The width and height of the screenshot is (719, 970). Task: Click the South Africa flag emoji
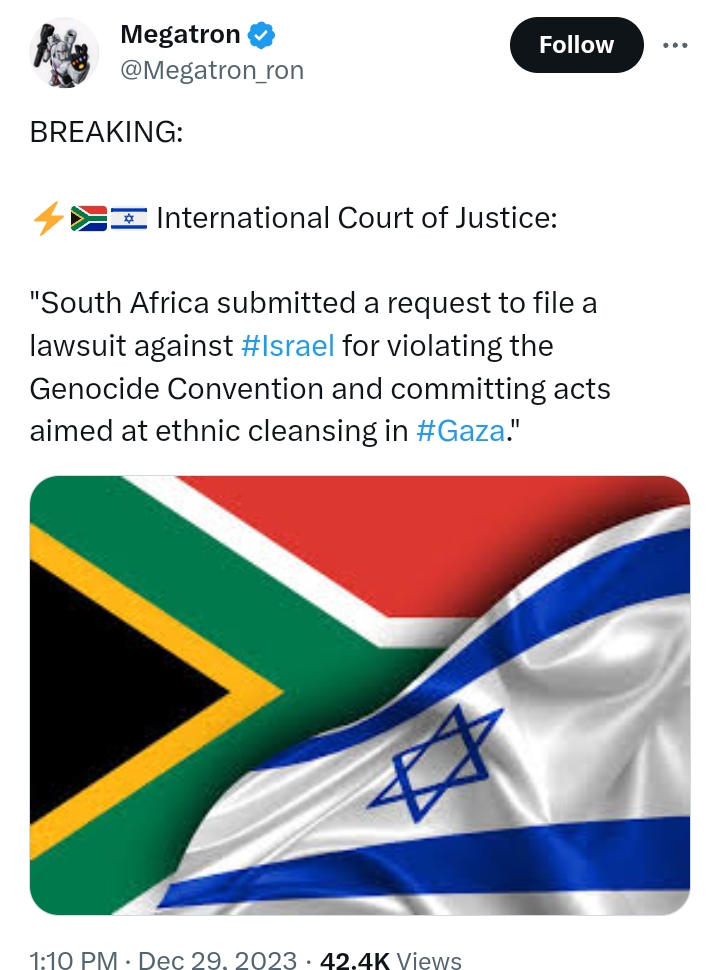(x=89, y=218)
